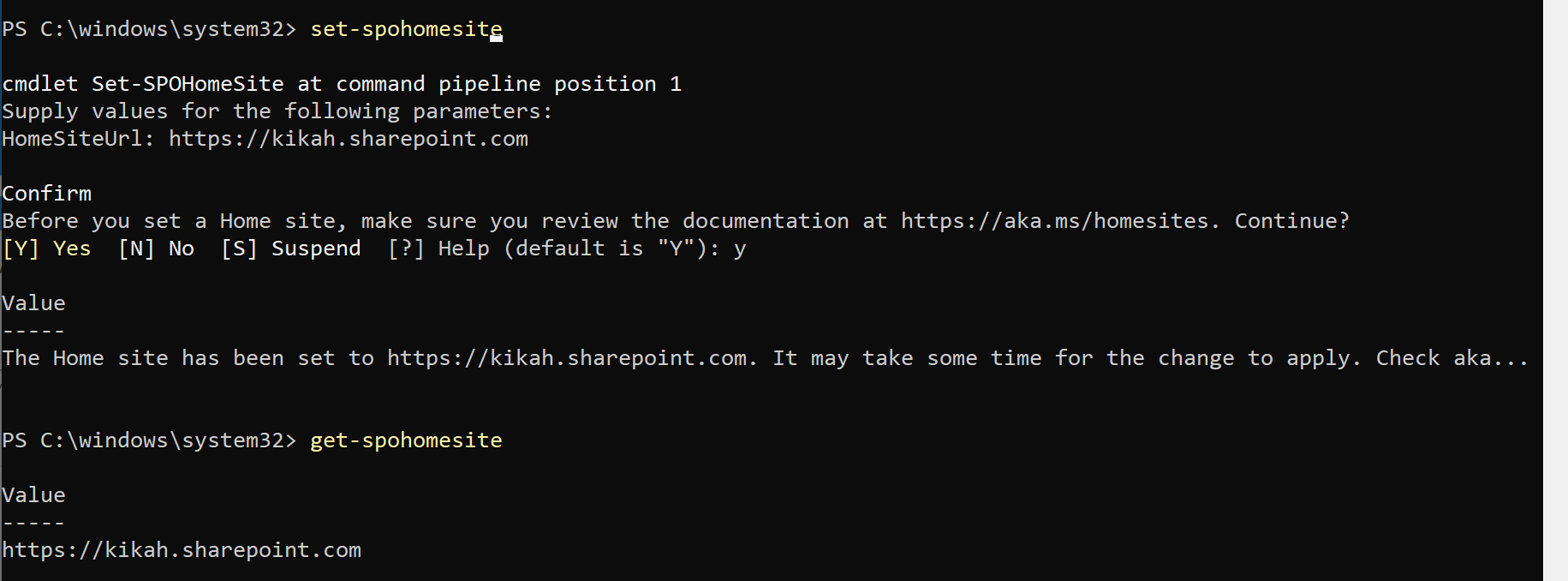Click the HomeSiteUrl: parameter label
Viewport: 1568px width, 581px height.
coord(79,139)
